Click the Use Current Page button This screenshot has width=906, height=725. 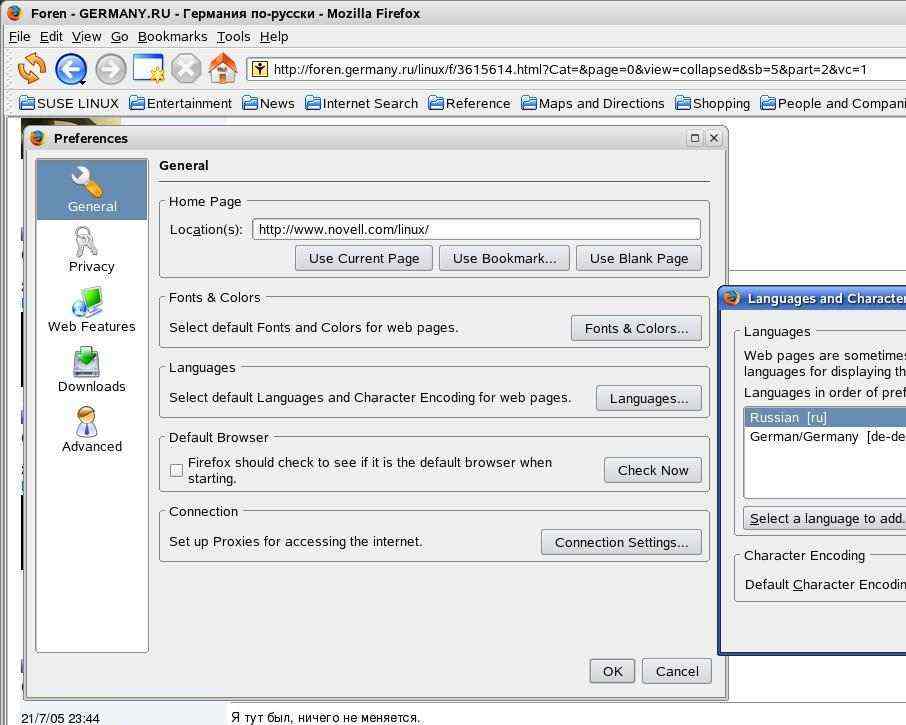(x=364, y=258)
